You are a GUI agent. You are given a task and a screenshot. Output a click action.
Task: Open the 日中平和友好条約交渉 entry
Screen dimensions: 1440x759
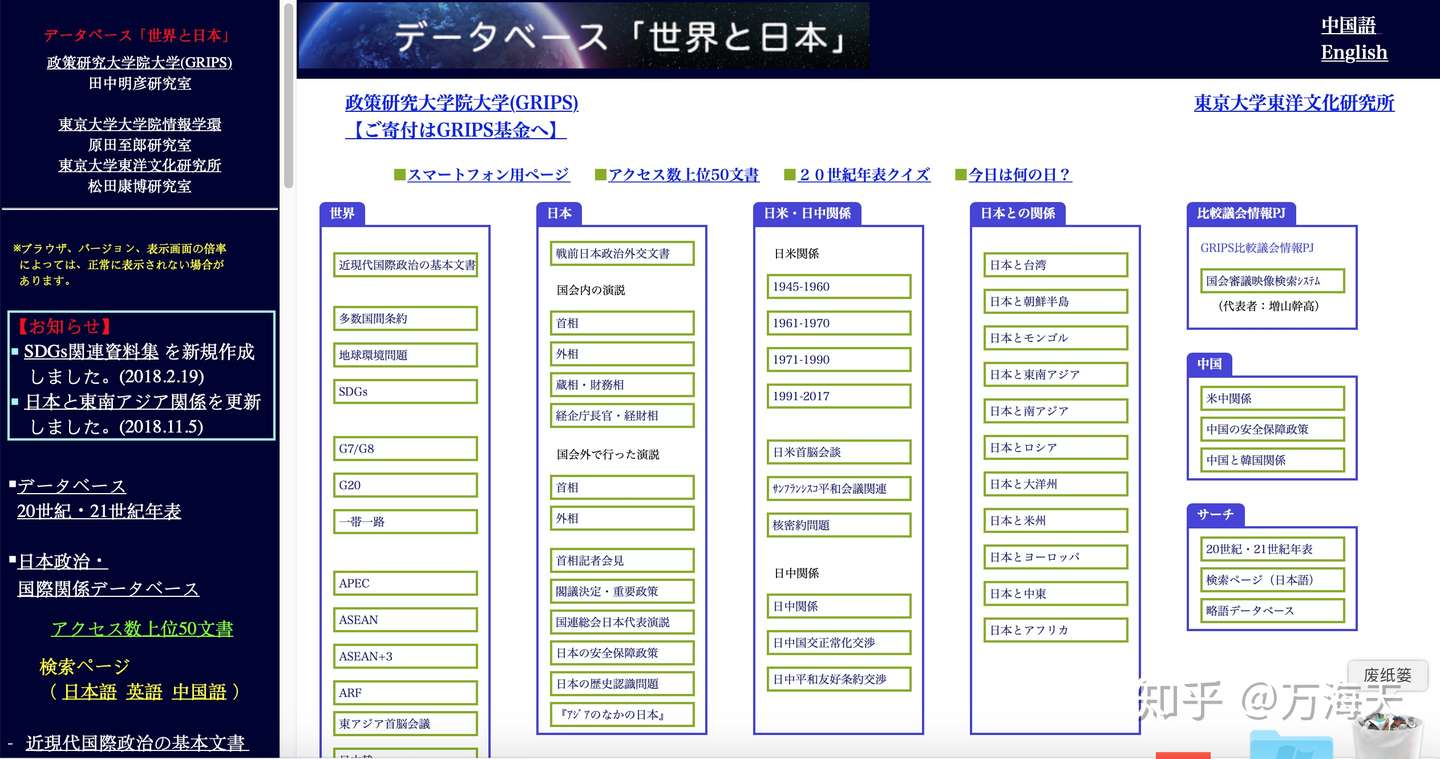[x=839, y=679]
